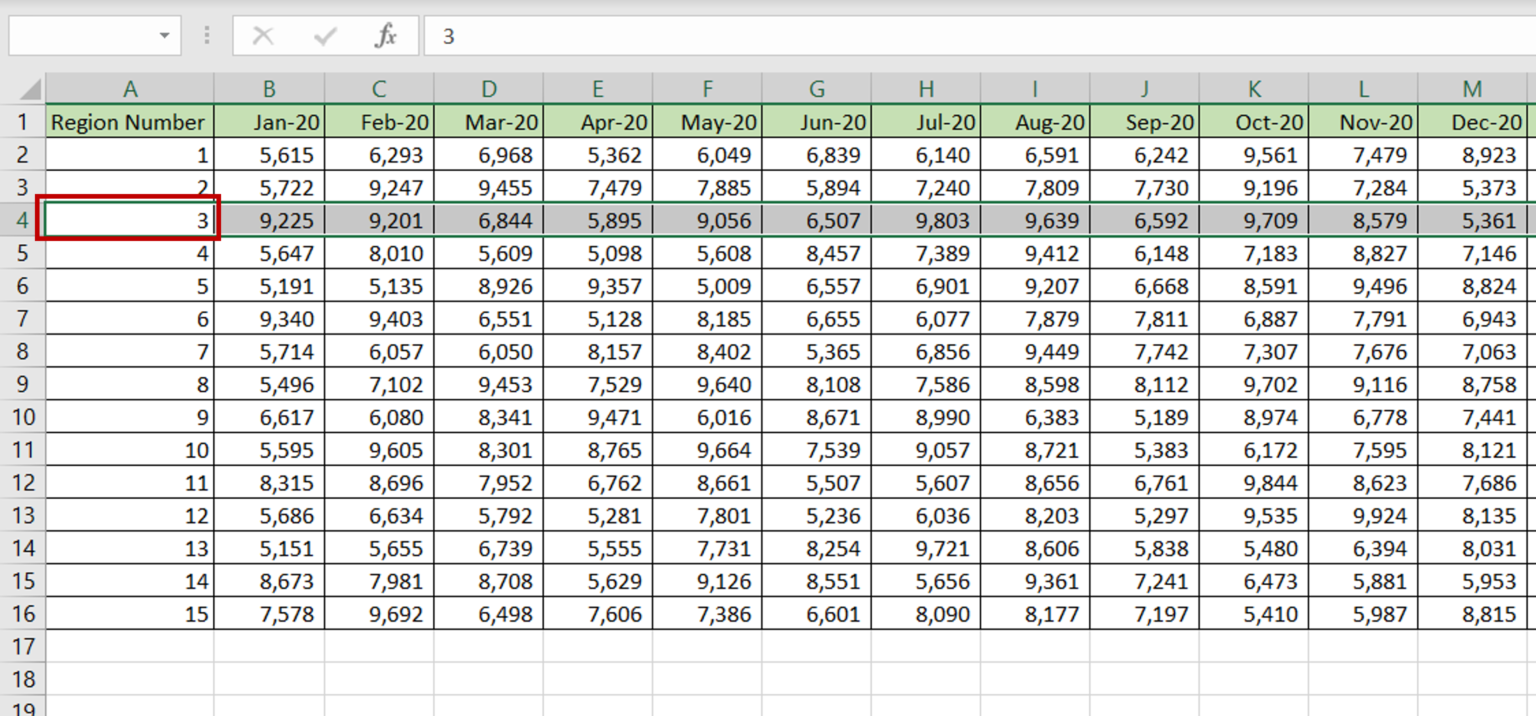Click the Jan-20 column label cell
Image resolution: width=1536 pixels, height=716 pixels.
(x=269, y=122)
